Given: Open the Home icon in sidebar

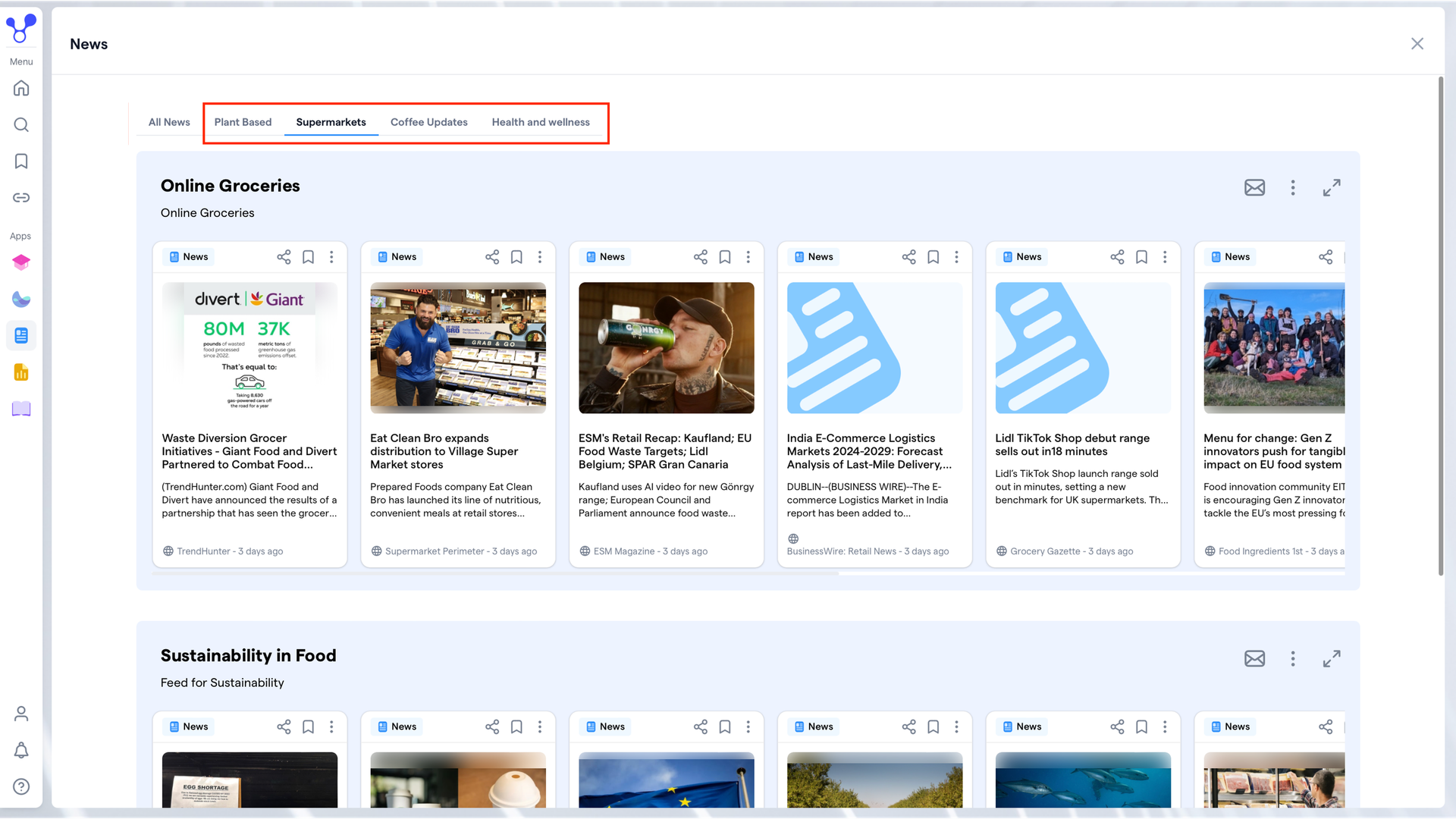Looking at the screenshot, I should (x=21, y=88).
